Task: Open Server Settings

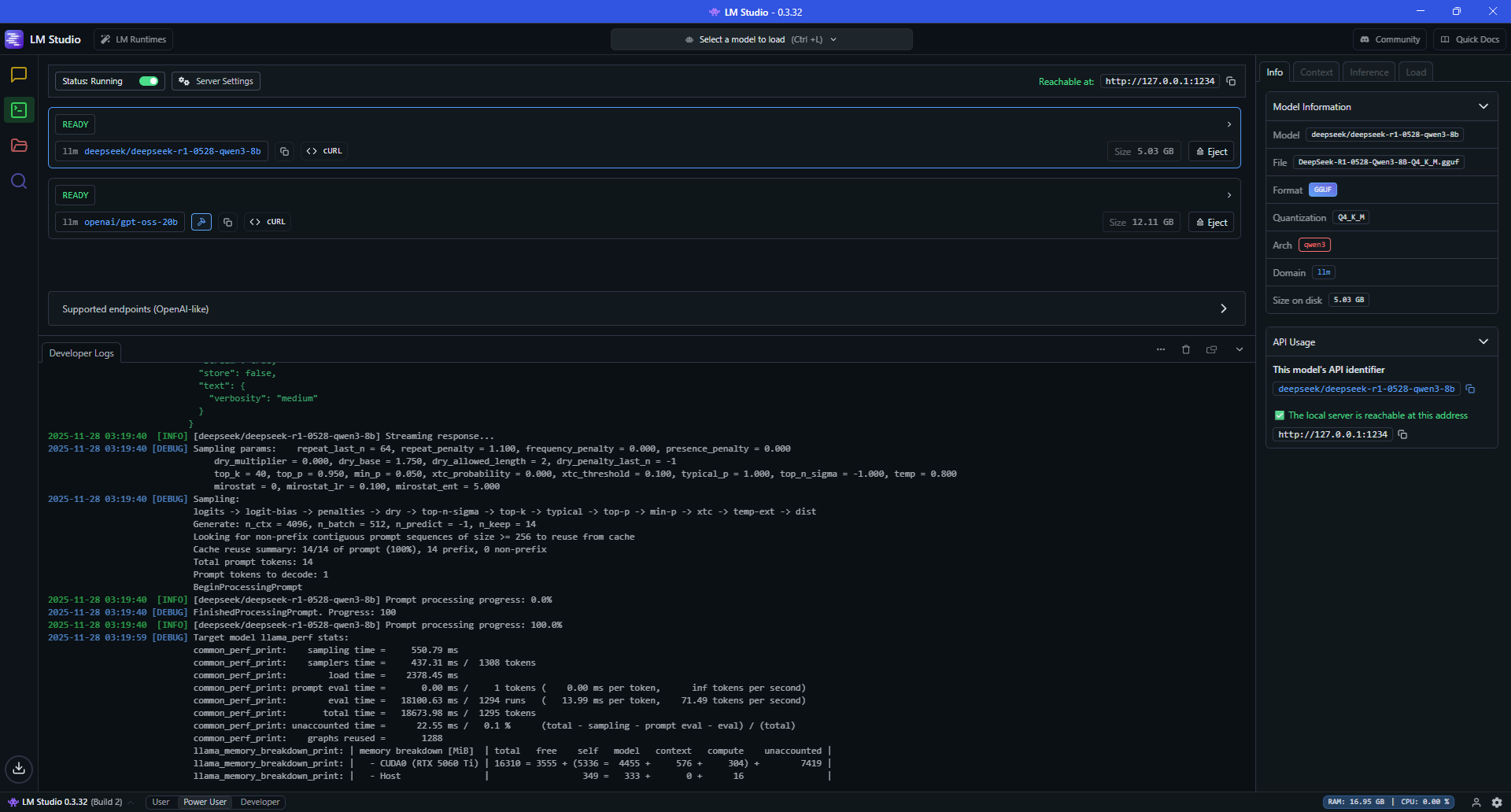Action: click(x=216, y=81)
